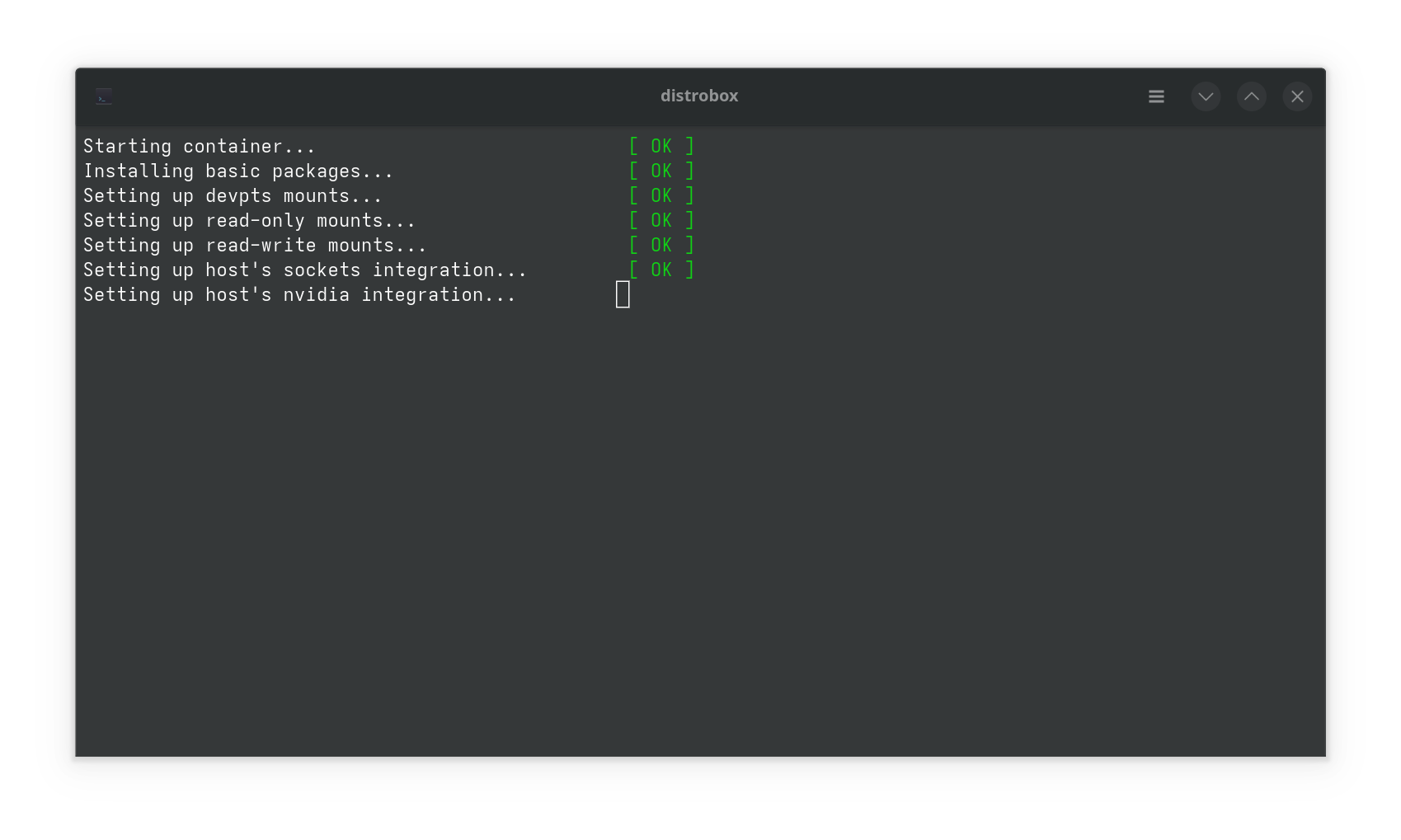Click Setting up host's sockets integration line
This screenshot has width=1401, height=840.
(305, 270)
